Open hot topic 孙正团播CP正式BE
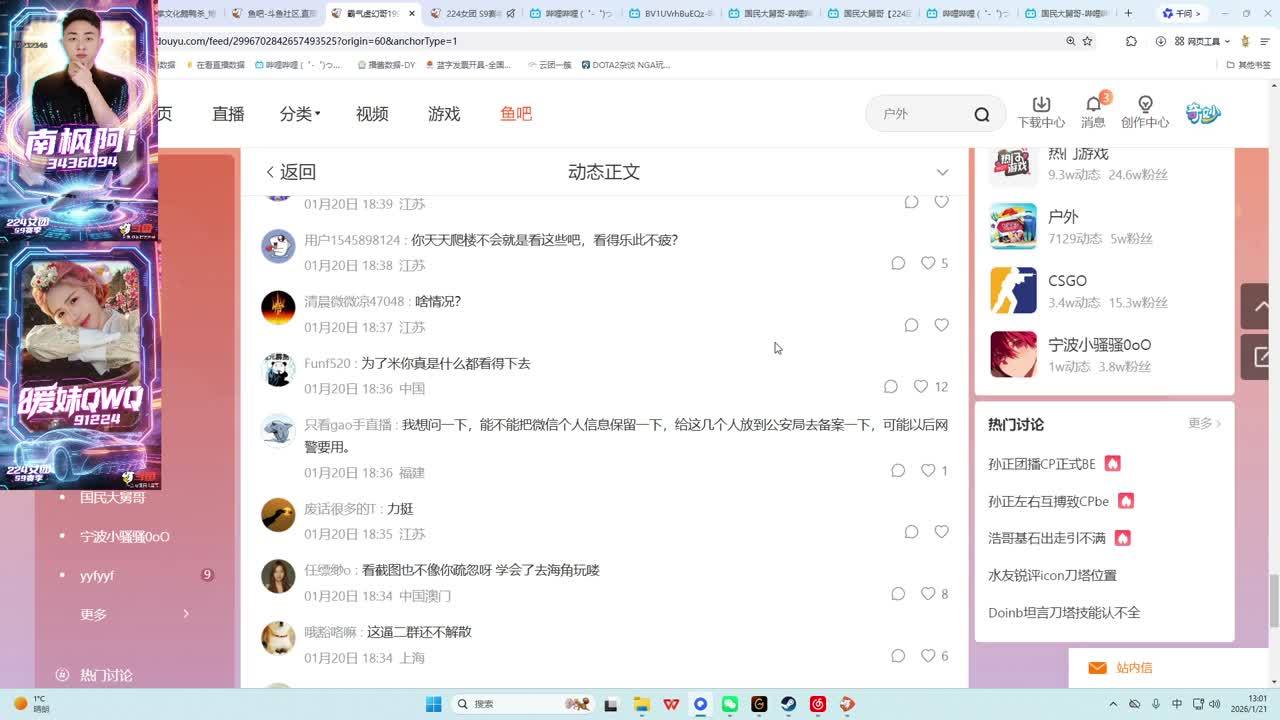 [1041, 464]
